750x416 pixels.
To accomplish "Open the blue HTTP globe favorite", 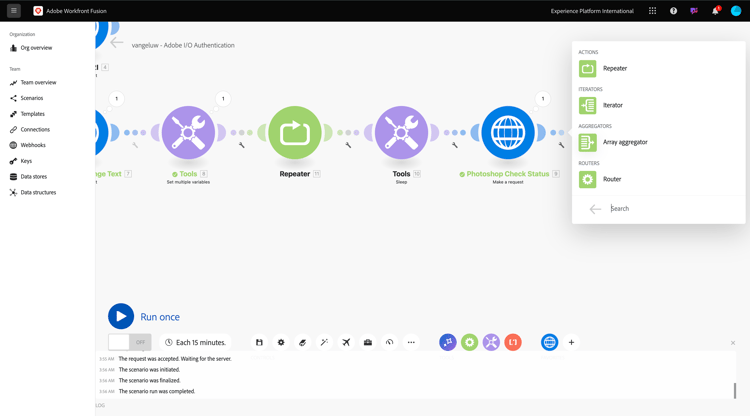I will pos(550,342).
